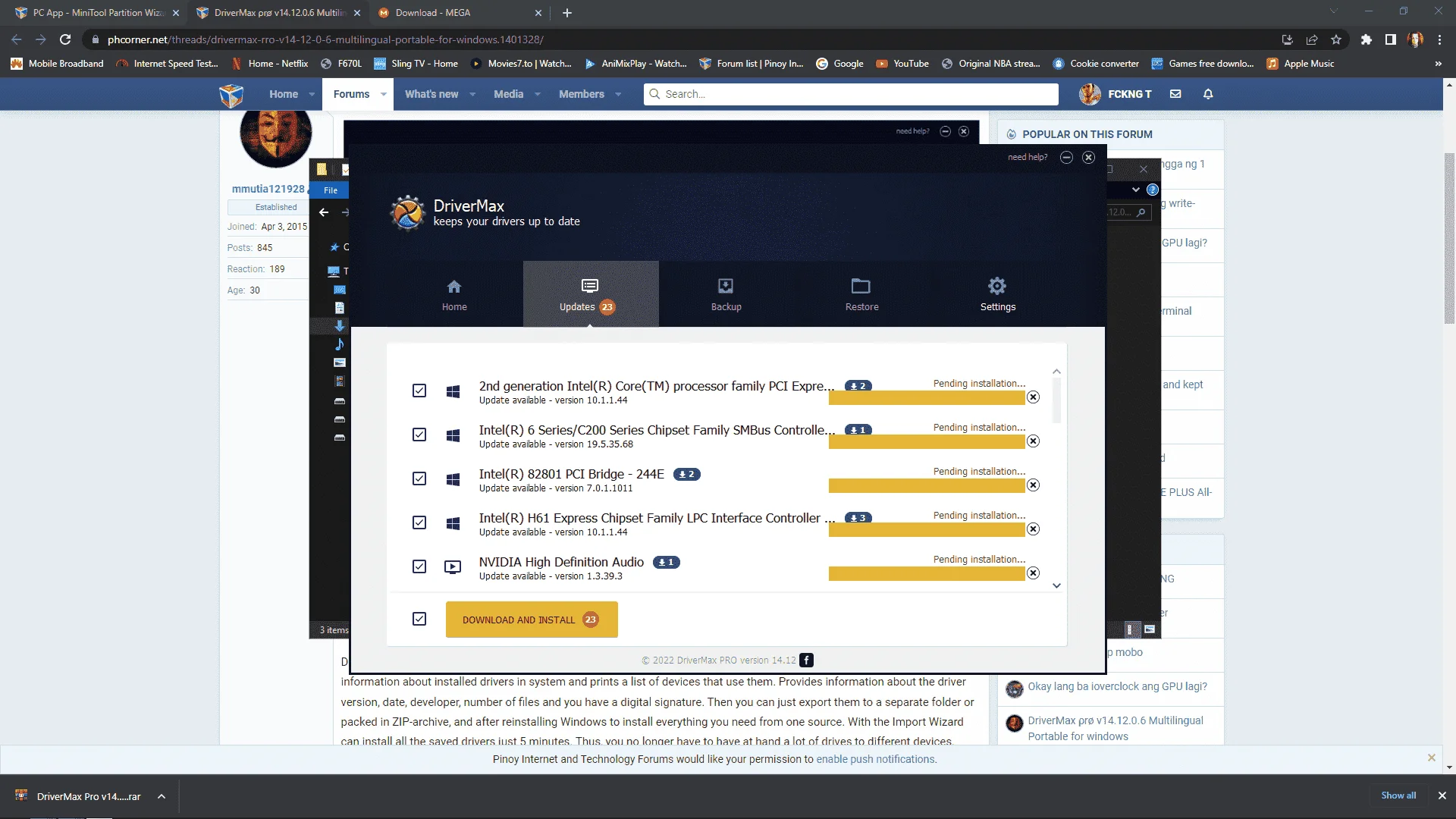
Task: Expand the Members dropdown arrow
Action: click(x=618, y=94)
